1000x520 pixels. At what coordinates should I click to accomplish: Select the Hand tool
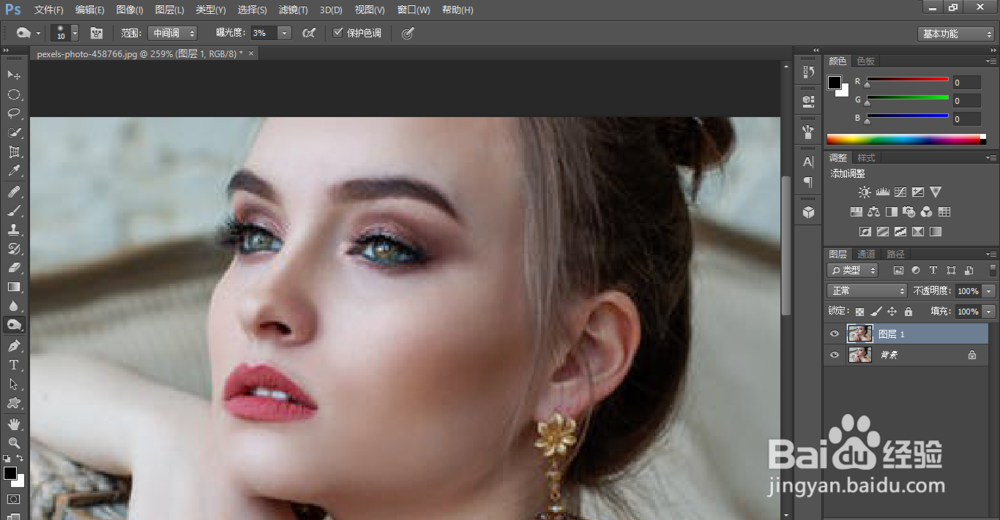tap(13, 424)
